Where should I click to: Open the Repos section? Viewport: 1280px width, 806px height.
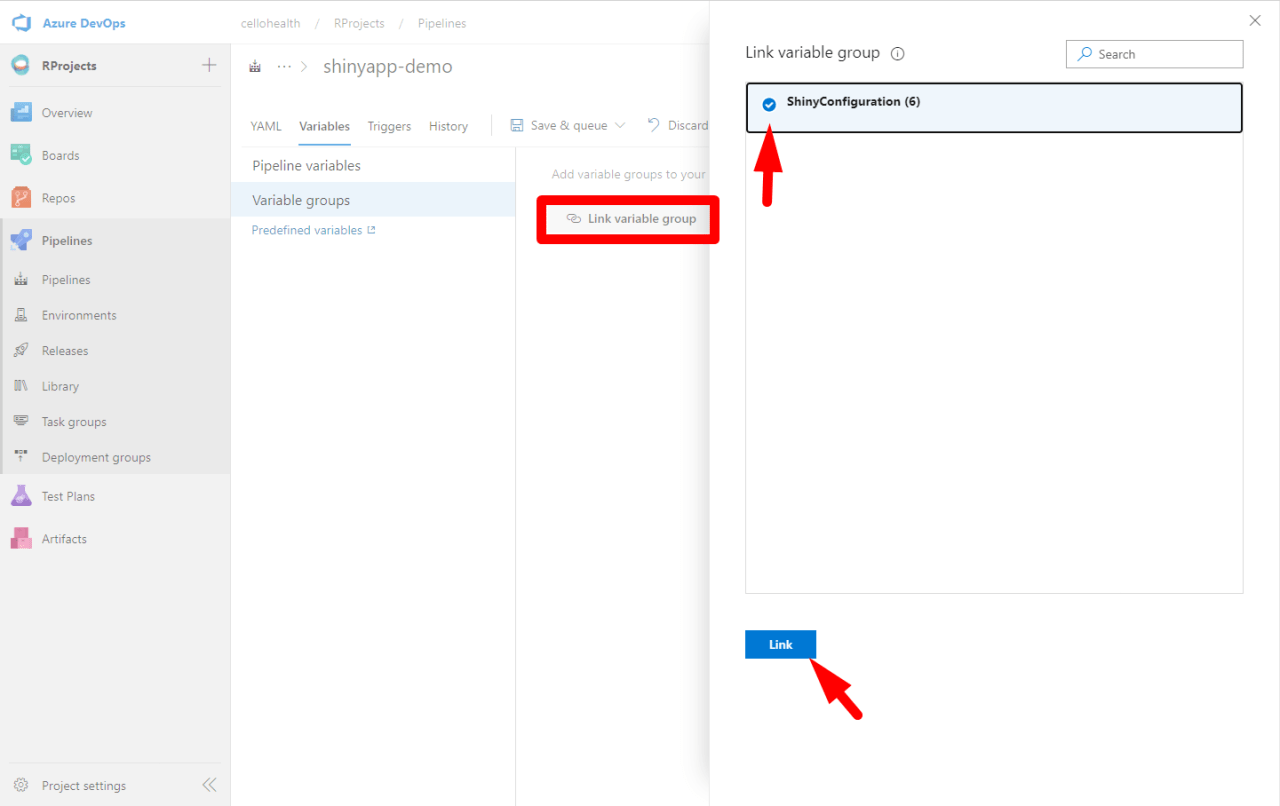click(x=59, y=197)
